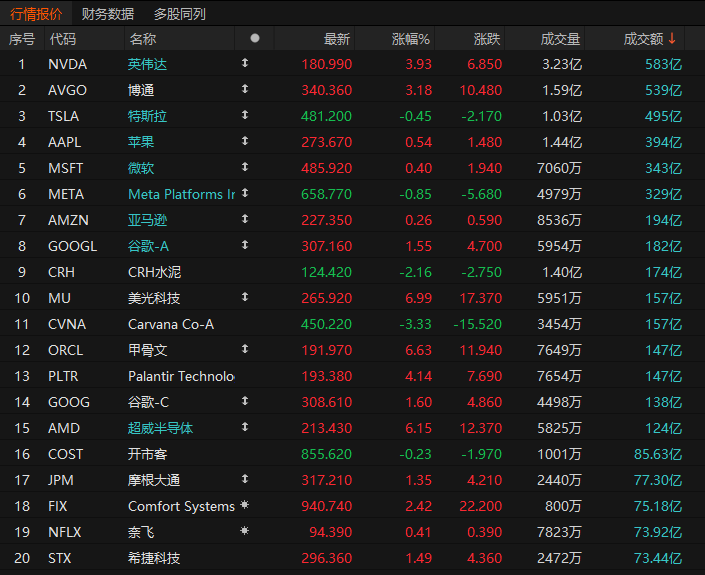Viewport: 705px width, 575px height.
Task: Click the up-down marker icon in AVGO row
Action: click(x=245, y=89)
